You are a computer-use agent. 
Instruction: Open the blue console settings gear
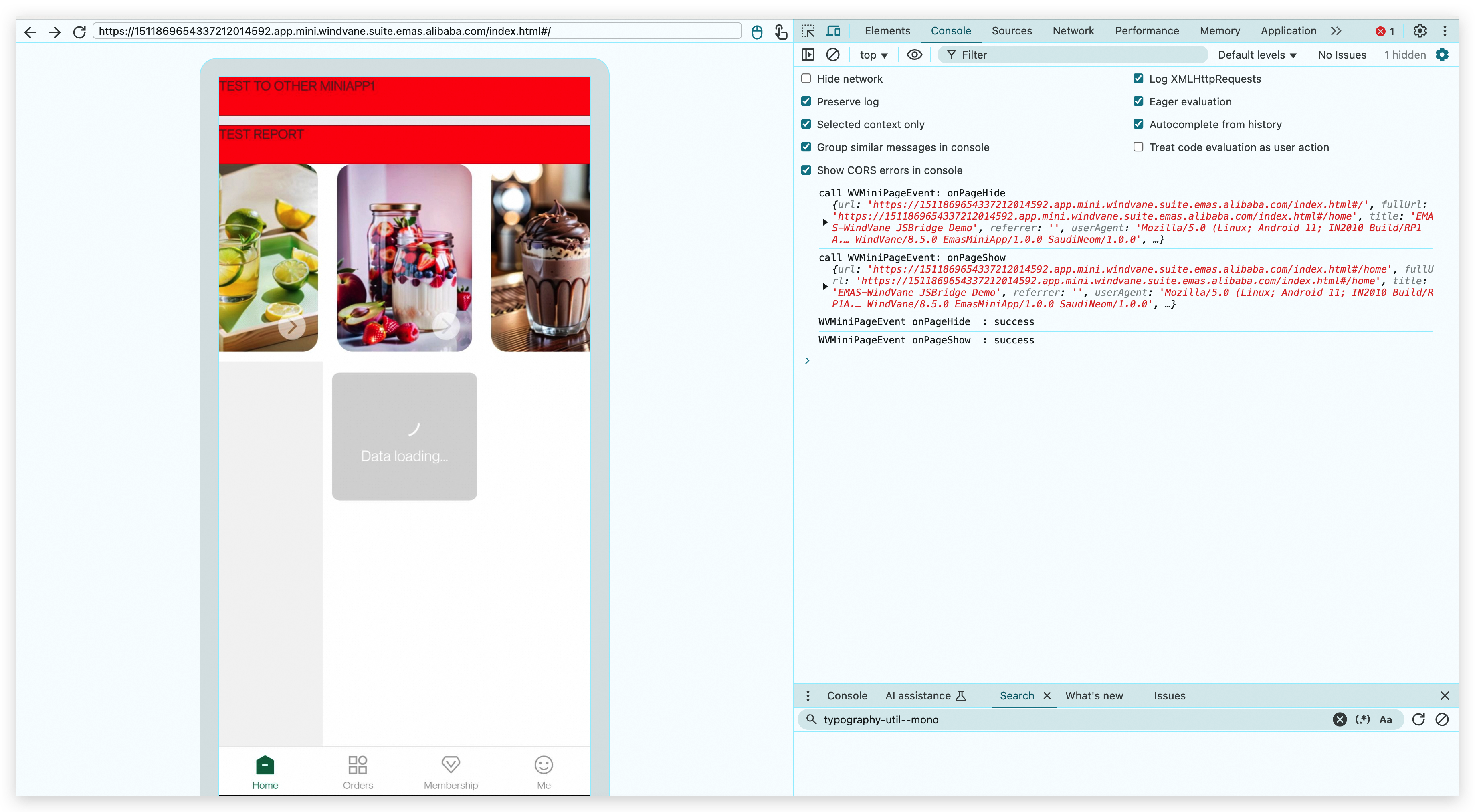pos(1442,55)
